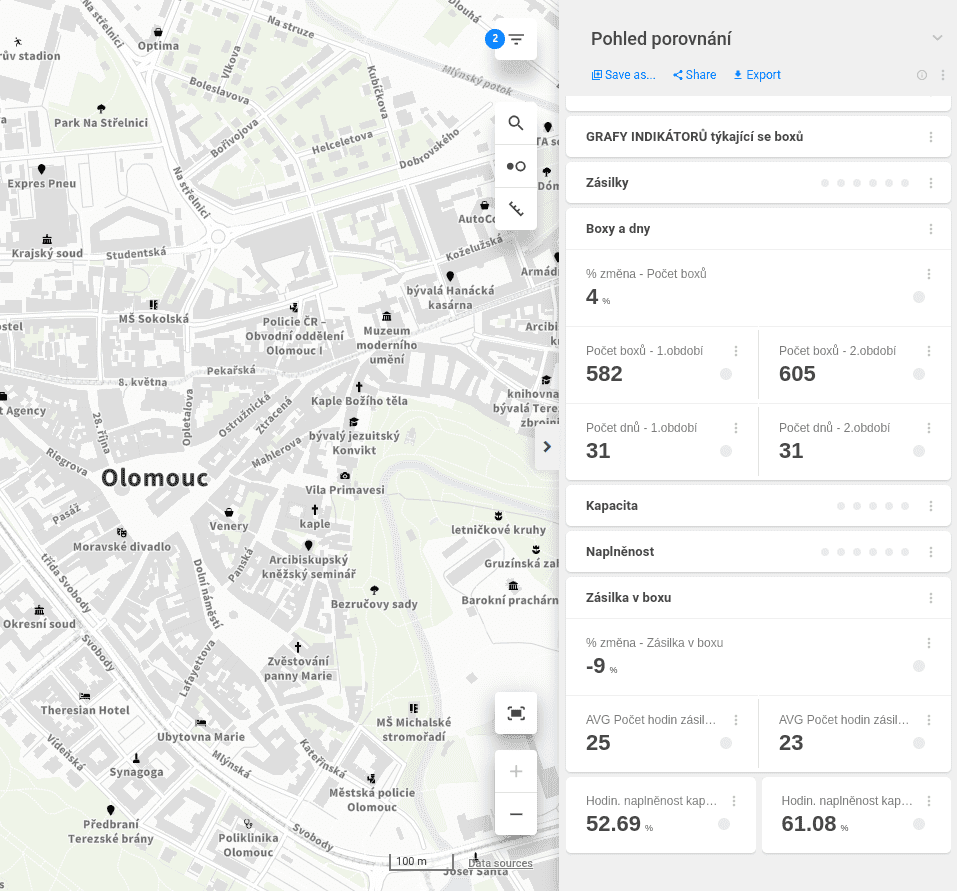
Task: Click the info icon in the panel header
Action: 921,75
